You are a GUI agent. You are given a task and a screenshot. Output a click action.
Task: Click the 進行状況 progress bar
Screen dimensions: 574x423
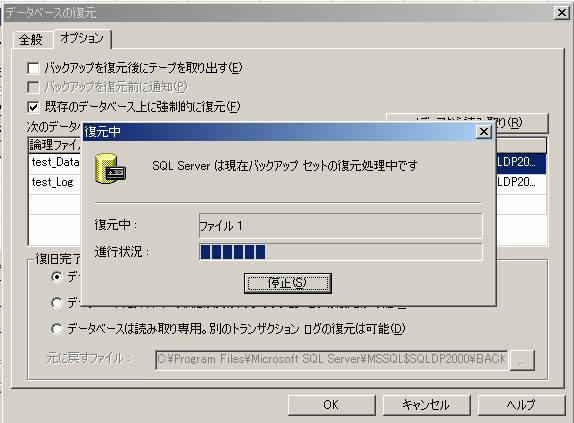pyautogui.click(x=341, y=252)
